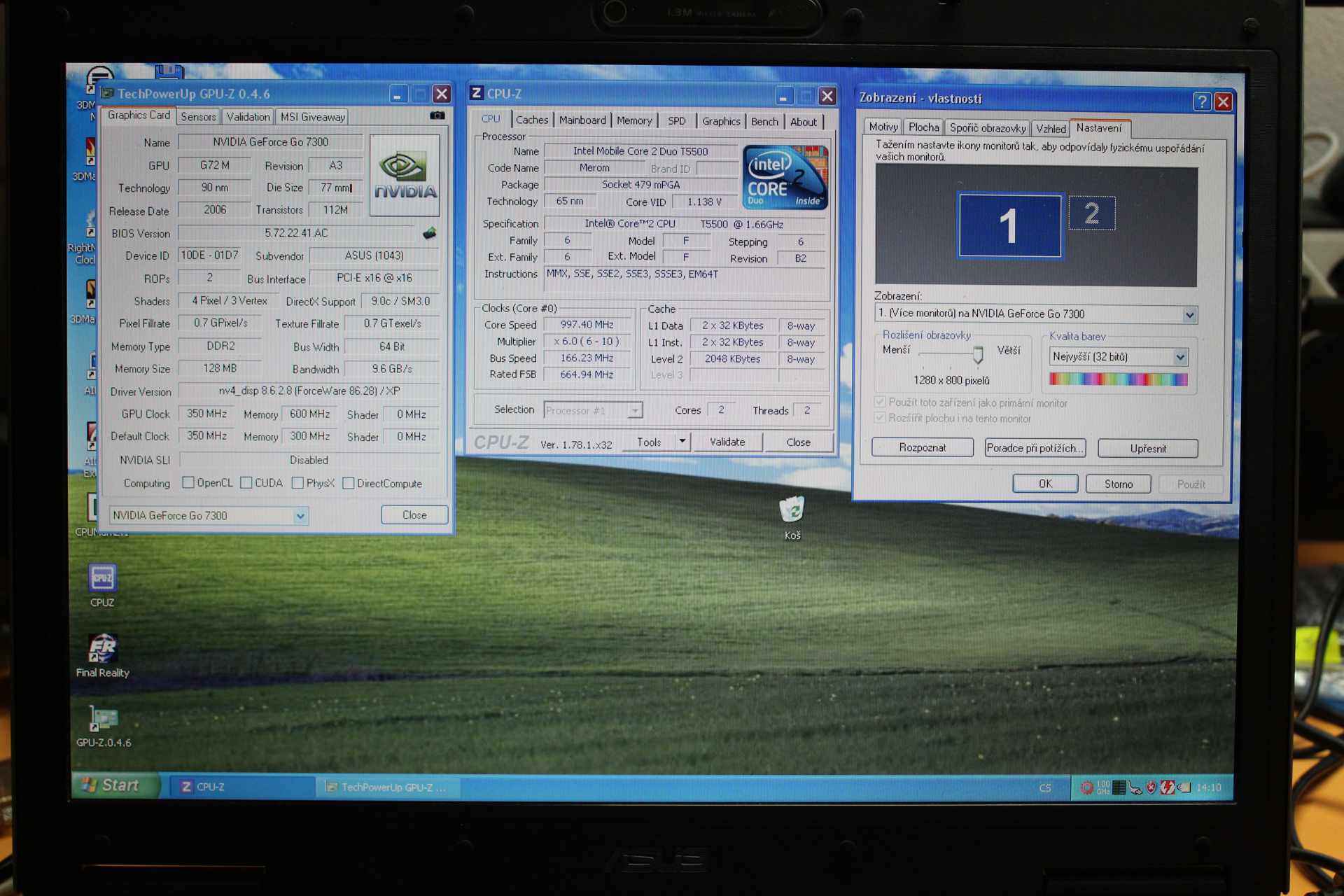The height and width of the screenshot is (896, 1344).
Task: Click the CPU-Z title bar Z icon
Action: [x=477, y=93]
